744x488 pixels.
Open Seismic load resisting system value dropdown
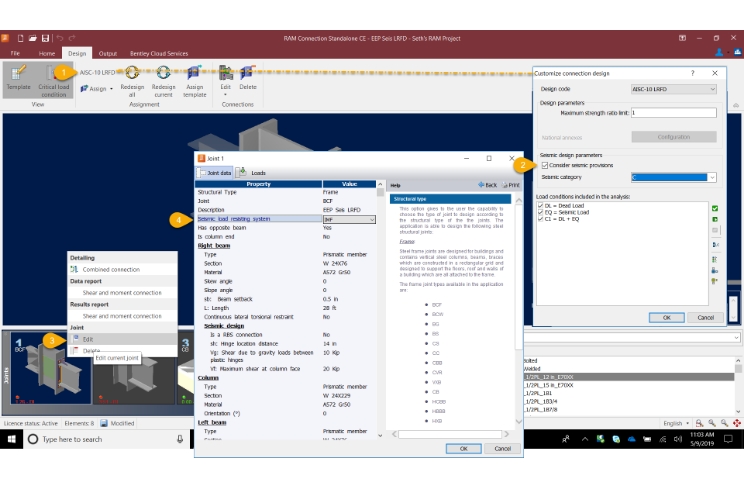(372, 219)
